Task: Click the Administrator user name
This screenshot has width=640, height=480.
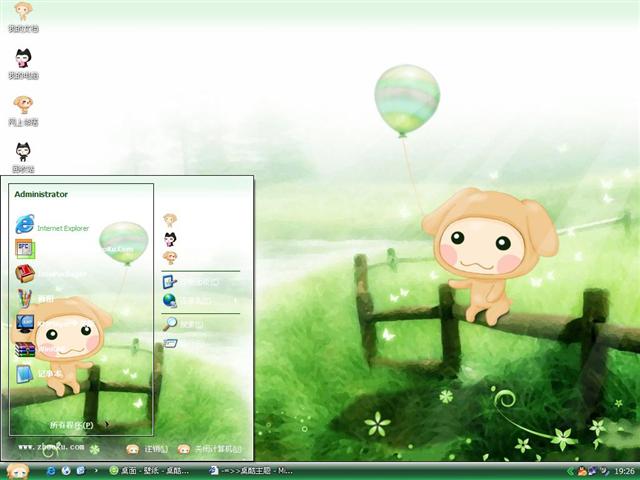Action: 41,194
